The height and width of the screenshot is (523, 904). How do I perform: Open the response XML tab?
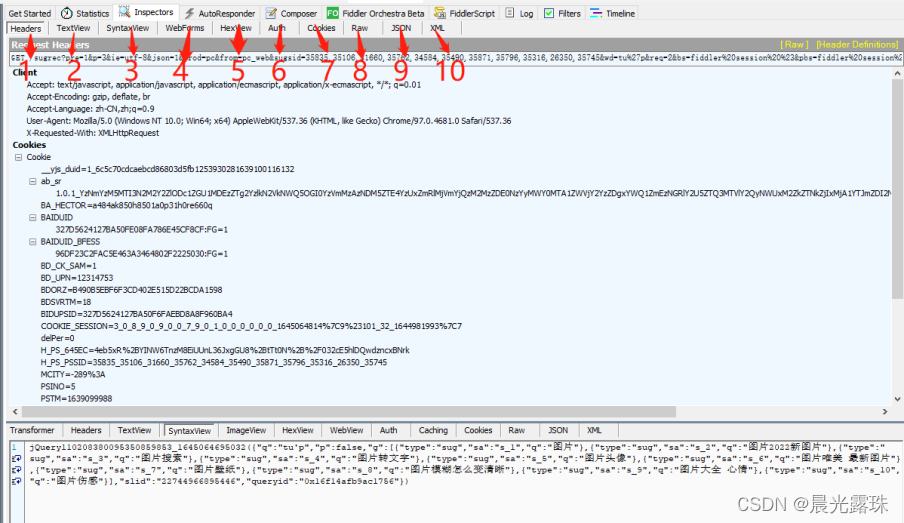(x=594, y=430)
